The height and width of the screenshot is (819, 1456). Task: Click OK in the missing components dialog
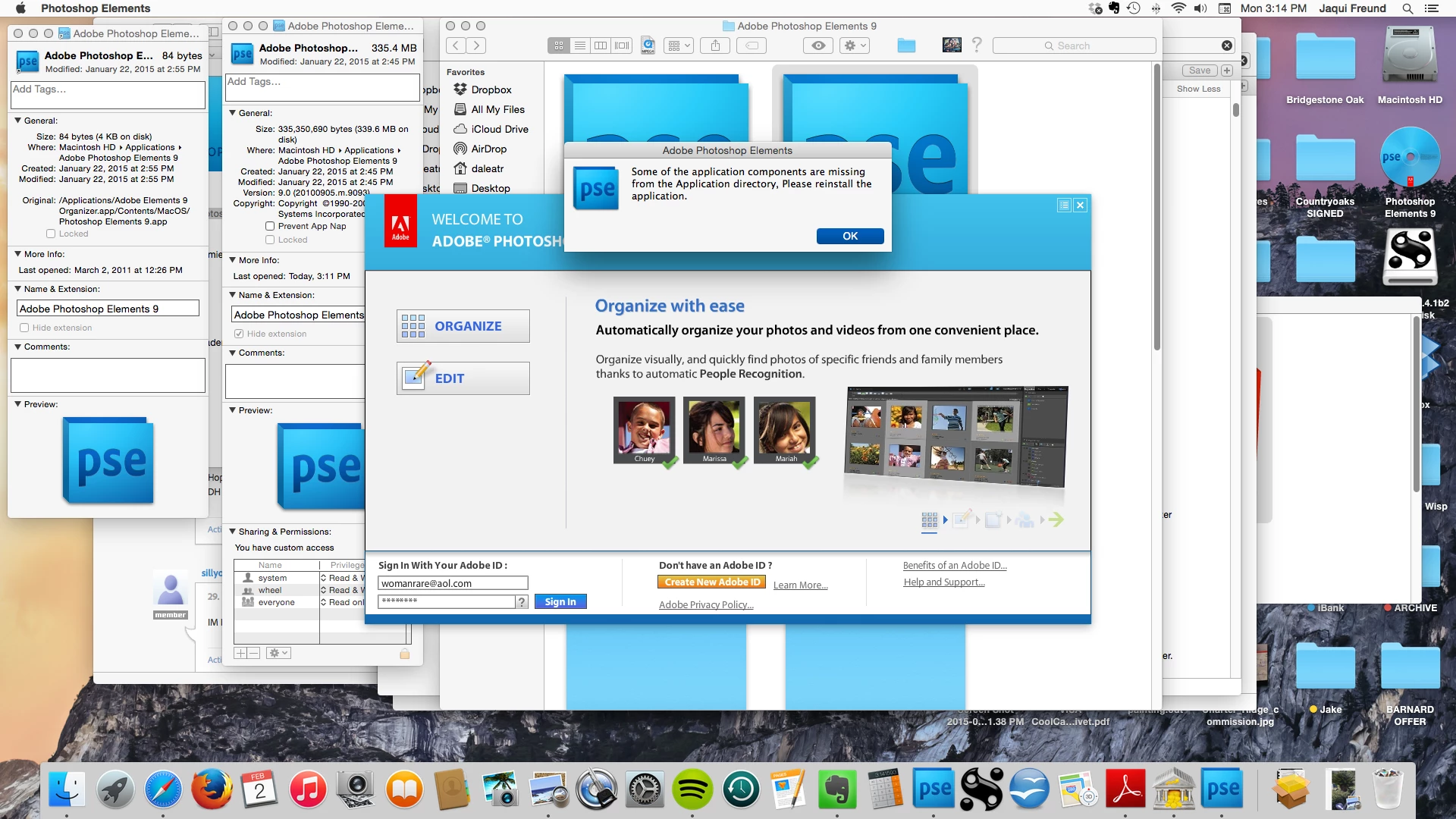(x=849, y=236)
